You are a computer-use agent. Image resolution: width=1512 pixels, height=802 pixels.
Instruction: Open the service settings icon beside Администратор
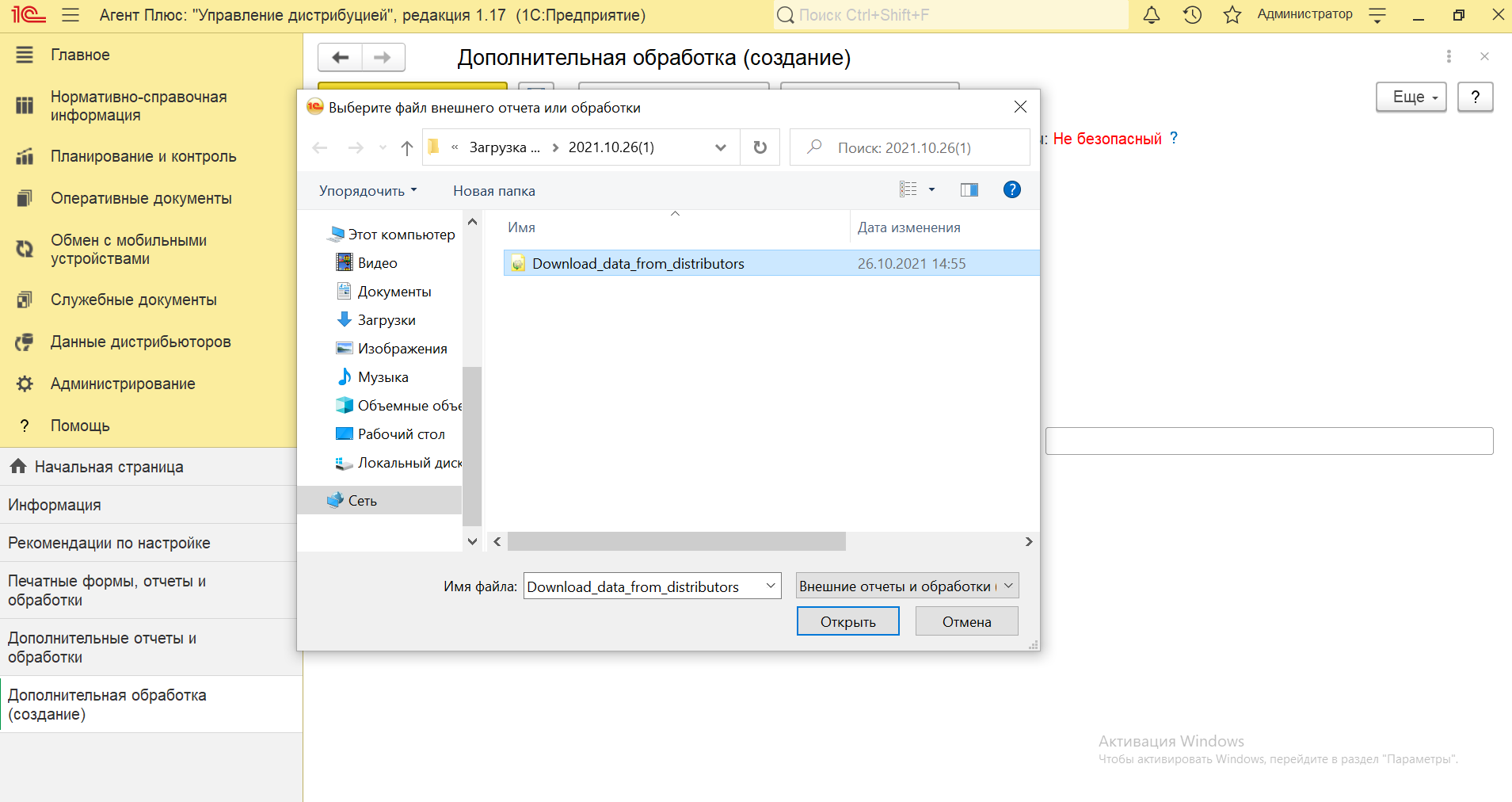tap(1377, 15)
